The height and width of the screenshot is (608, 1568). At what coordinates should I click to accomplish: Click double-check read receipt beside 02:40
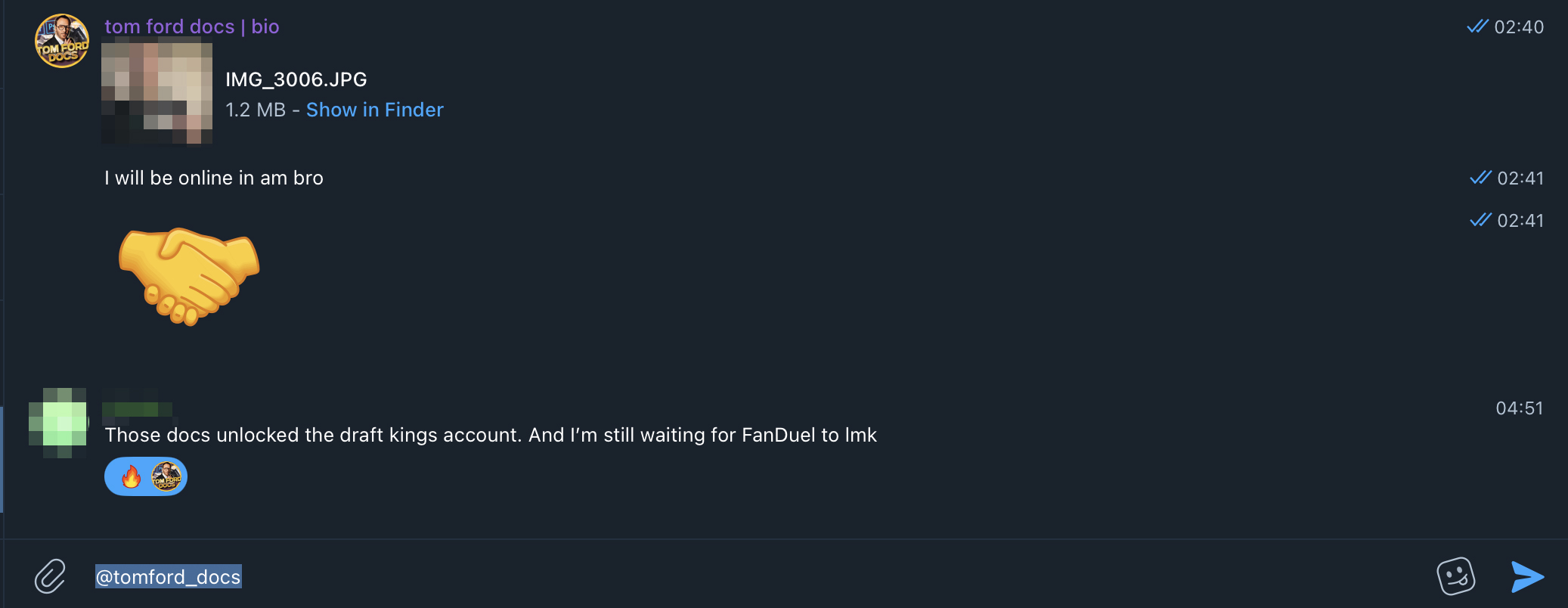click(x=1477, y=27)
